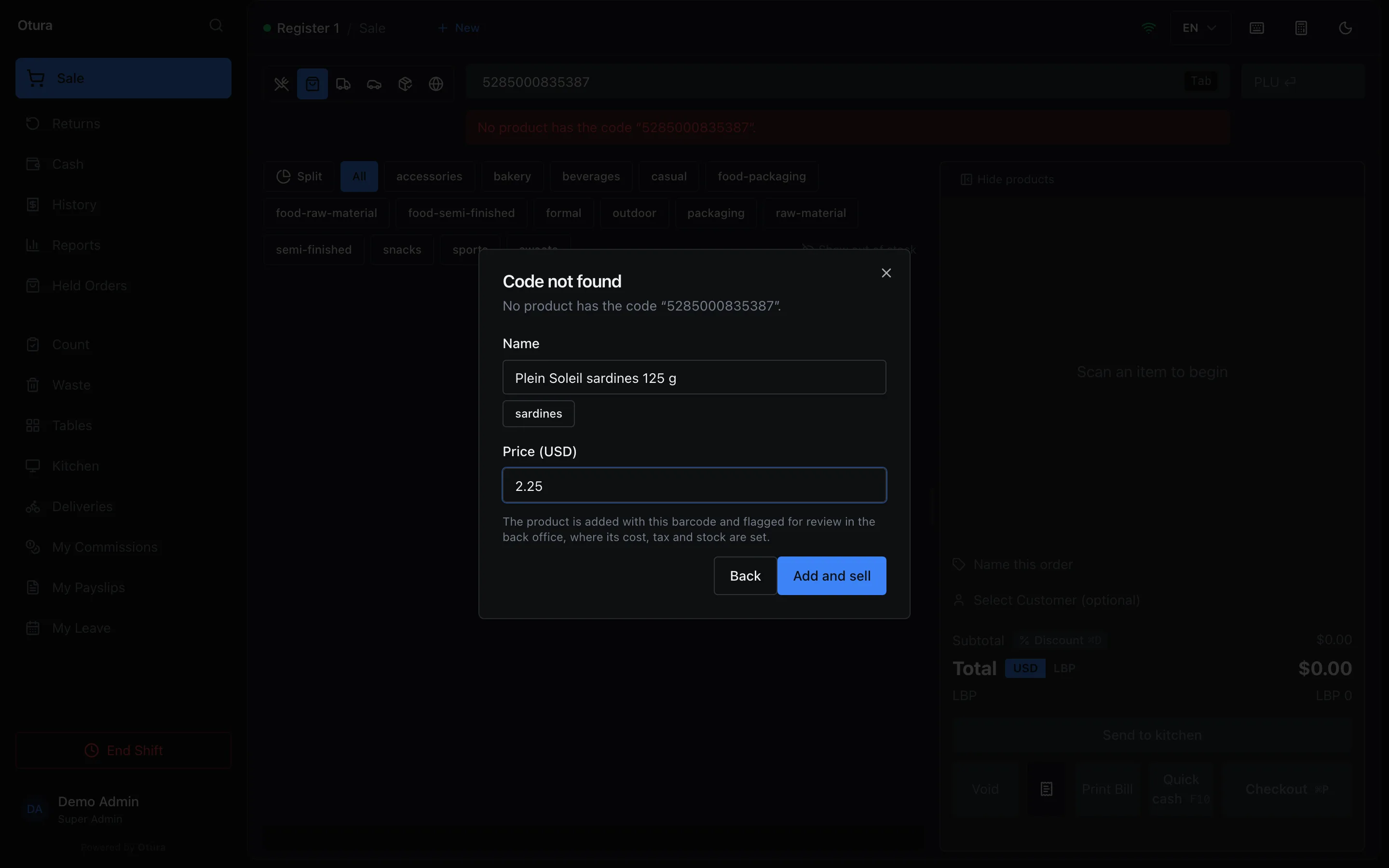This screenshot has height=868, width=1389.
Task: Select the package box order type icon
Action: point(405,84)
